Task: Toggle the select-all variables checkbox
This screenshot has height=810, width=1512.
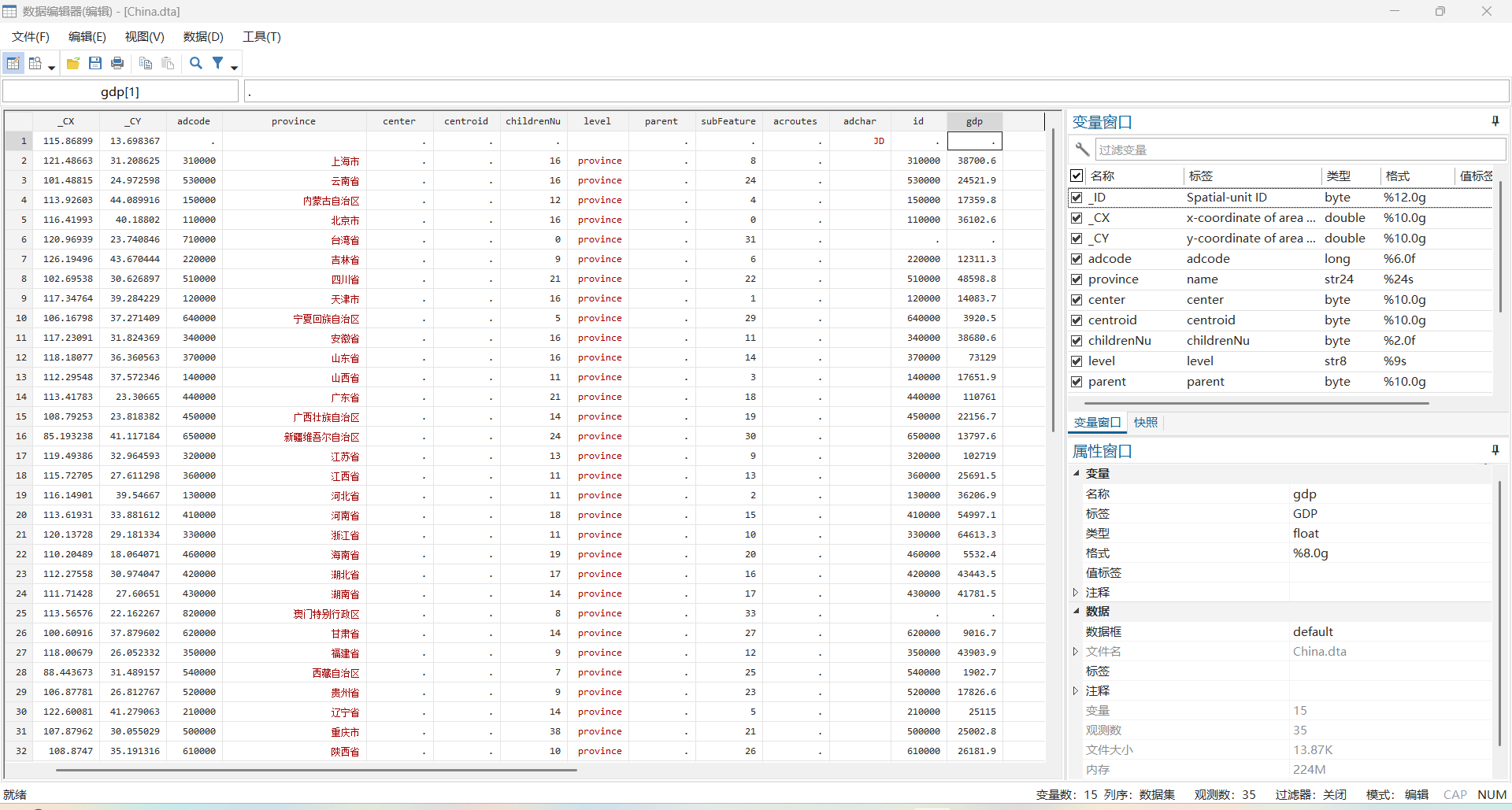Action: click(x=1077, y=176)
